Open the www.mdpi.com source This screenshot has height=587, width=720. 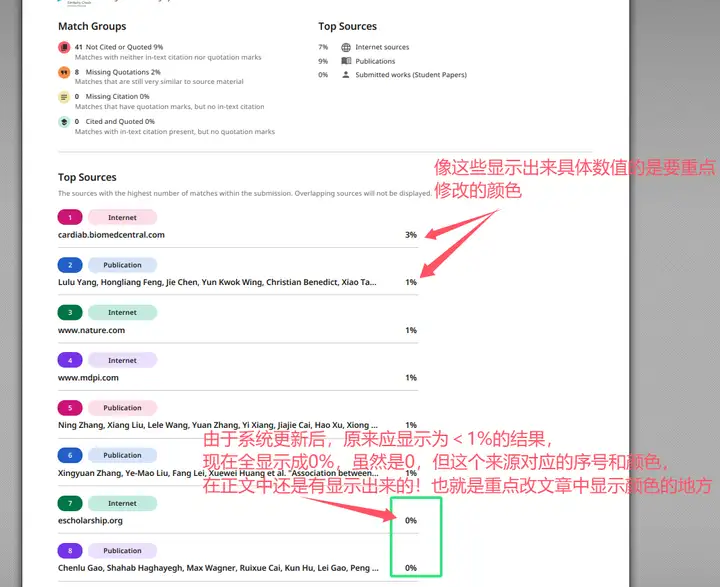click(88, 378)
